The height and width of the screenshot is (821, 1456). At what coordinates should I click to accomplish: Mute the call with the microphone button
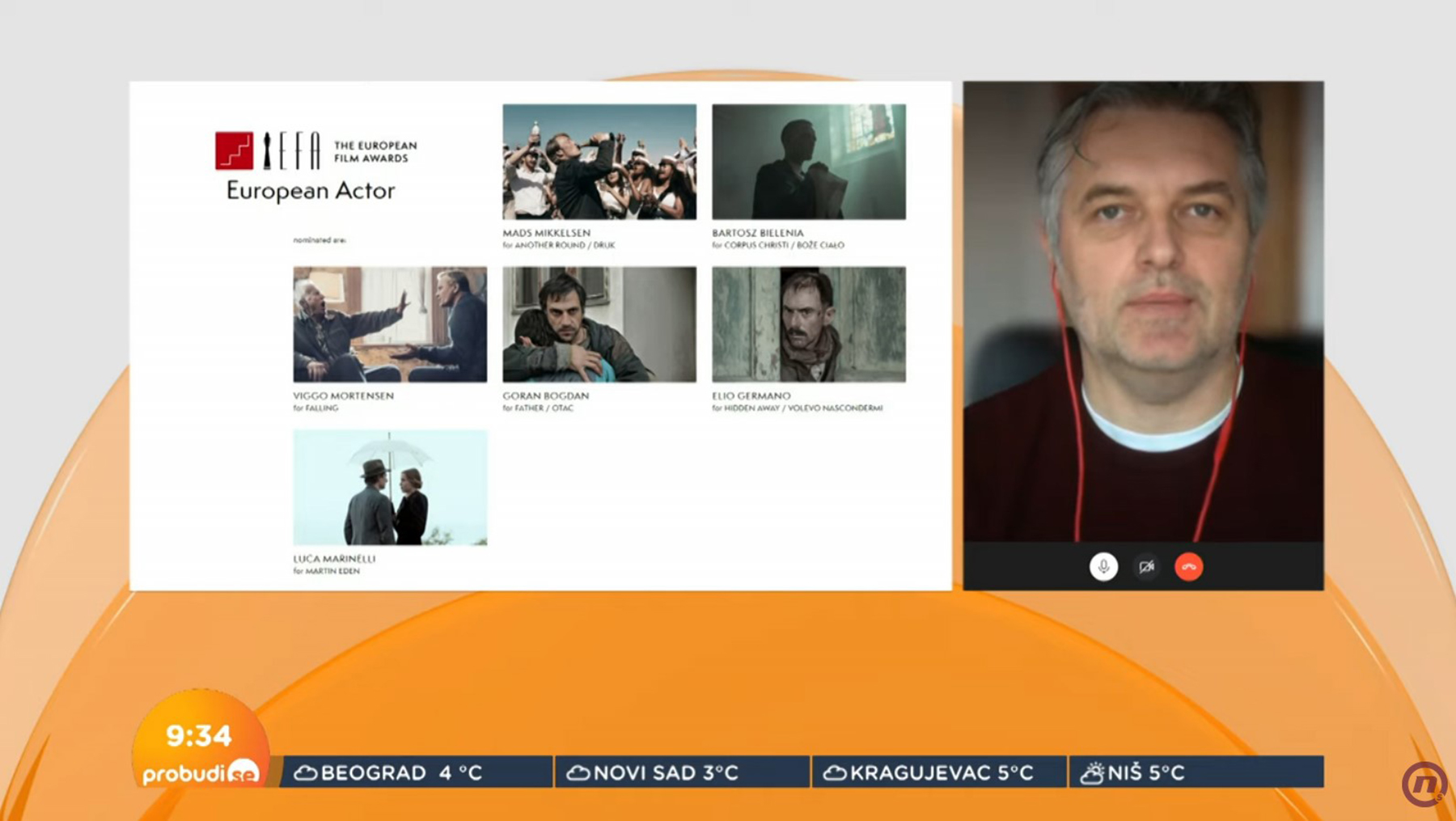coord(1103,566)
